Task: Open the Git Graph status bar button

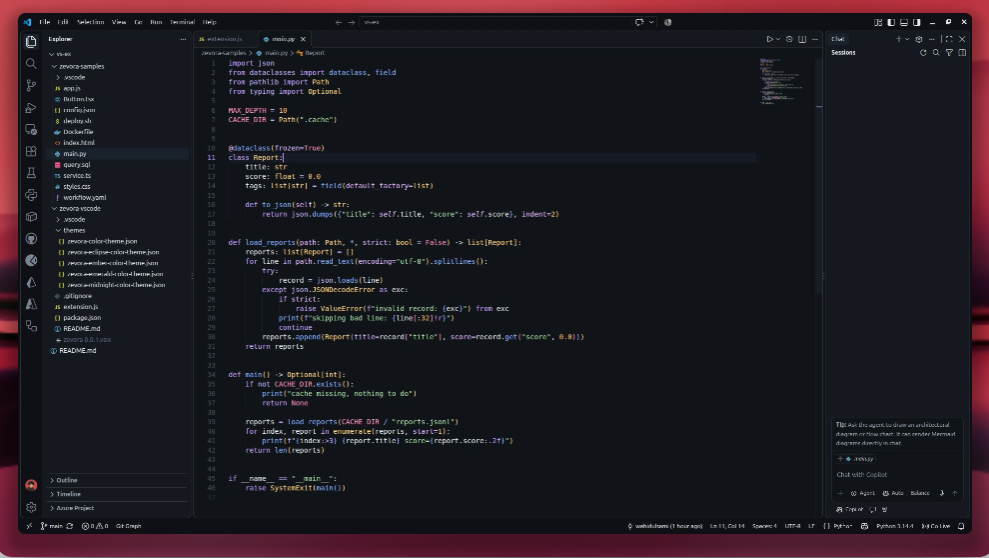Action: (129, 526)
